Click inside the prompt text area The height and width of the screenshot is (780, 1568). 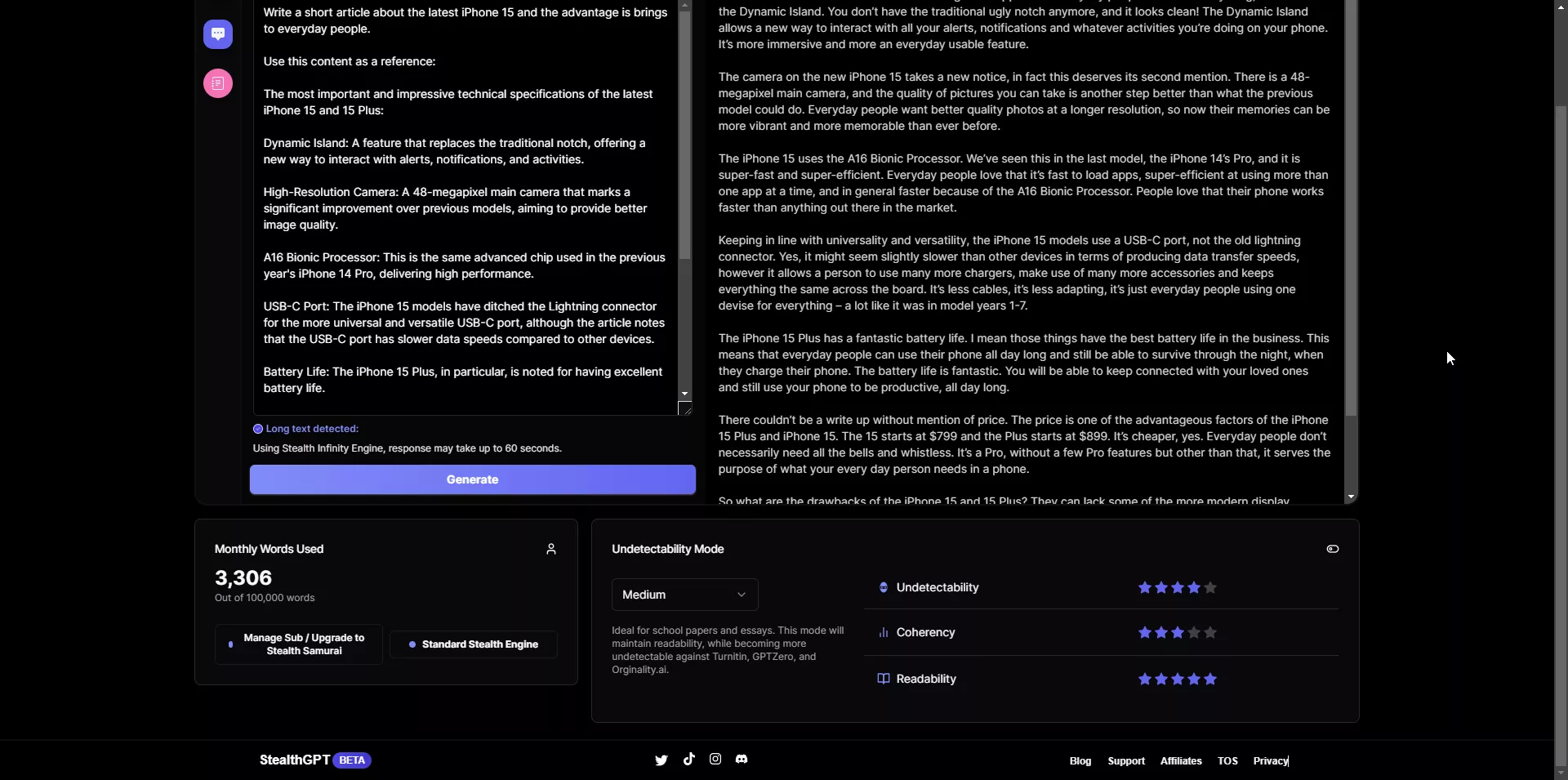[x=464, y=204]
